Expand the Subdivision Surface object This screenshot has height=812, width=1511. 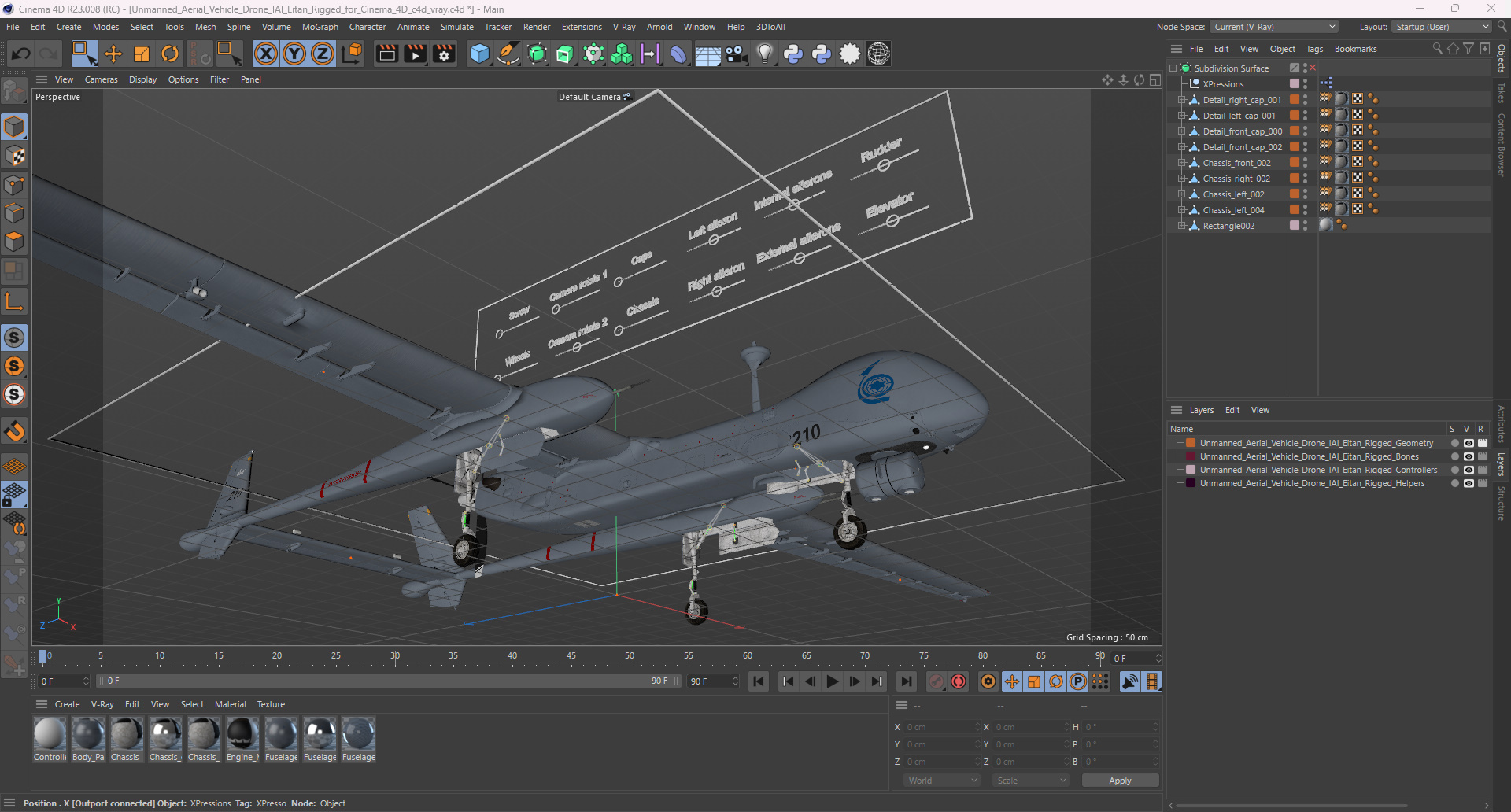tap(1173, 68)
